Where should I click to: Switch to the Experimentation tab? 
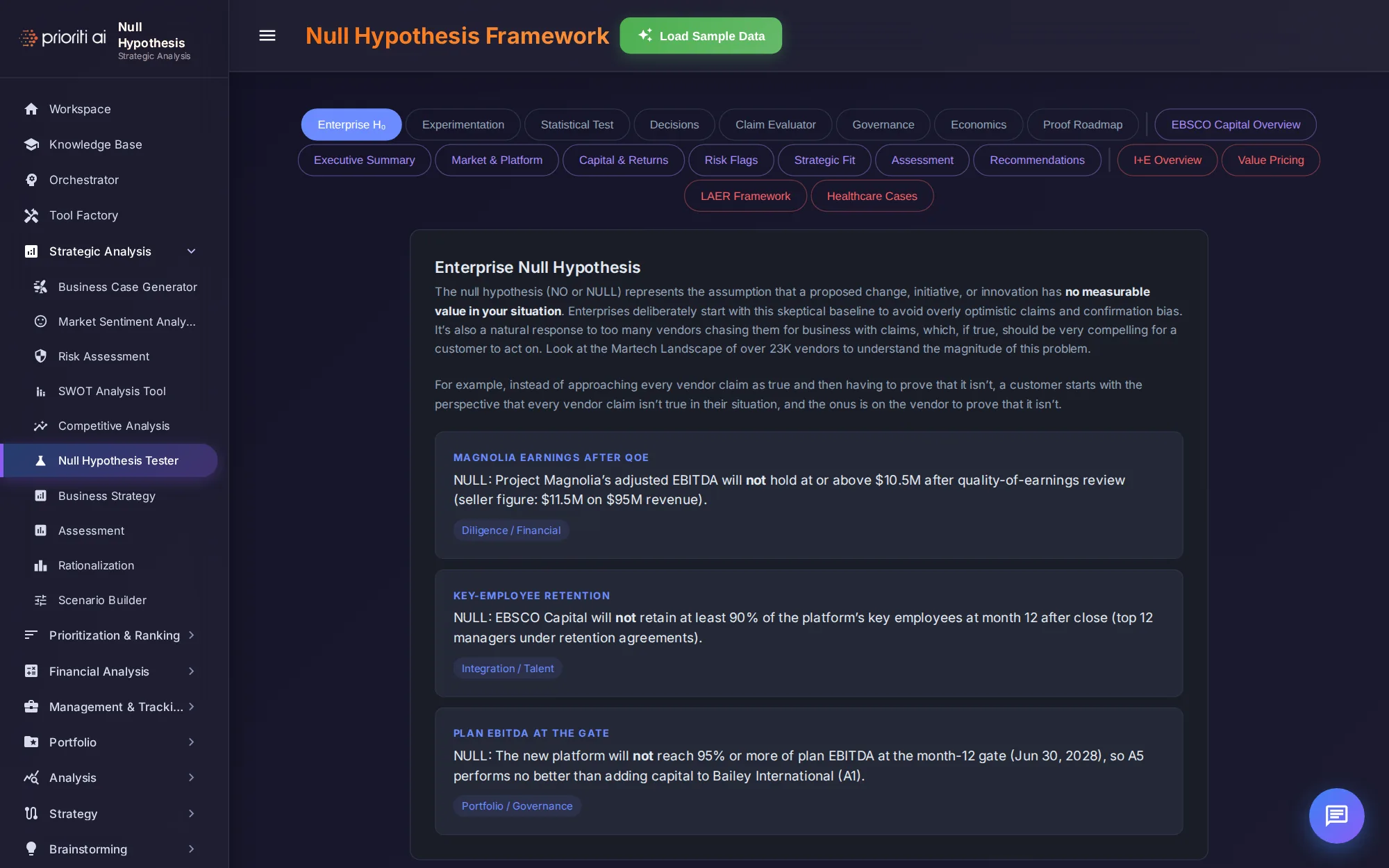click(463, 125)
